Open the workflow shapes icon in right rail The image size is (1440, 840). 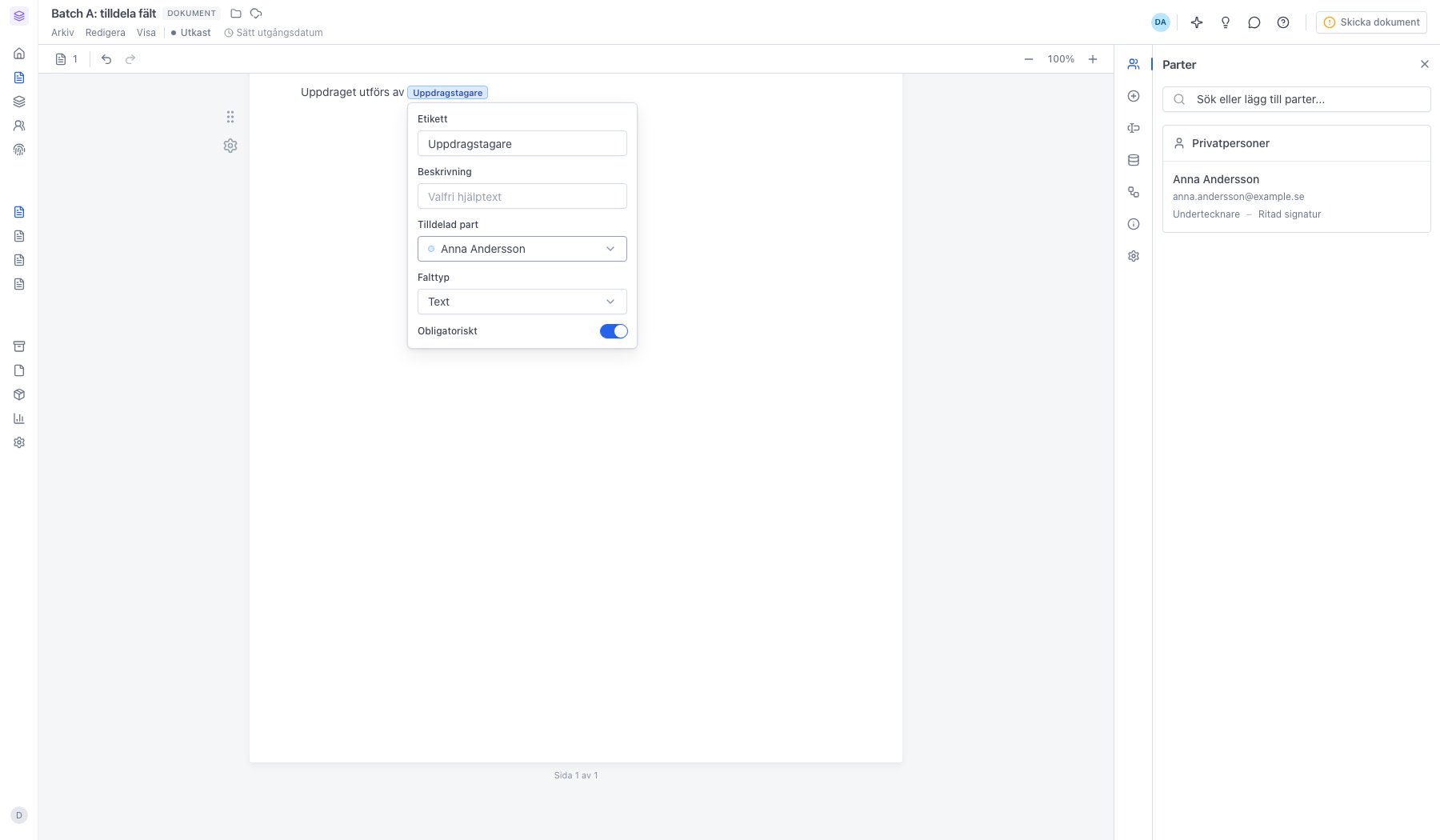pos(1134,192)
